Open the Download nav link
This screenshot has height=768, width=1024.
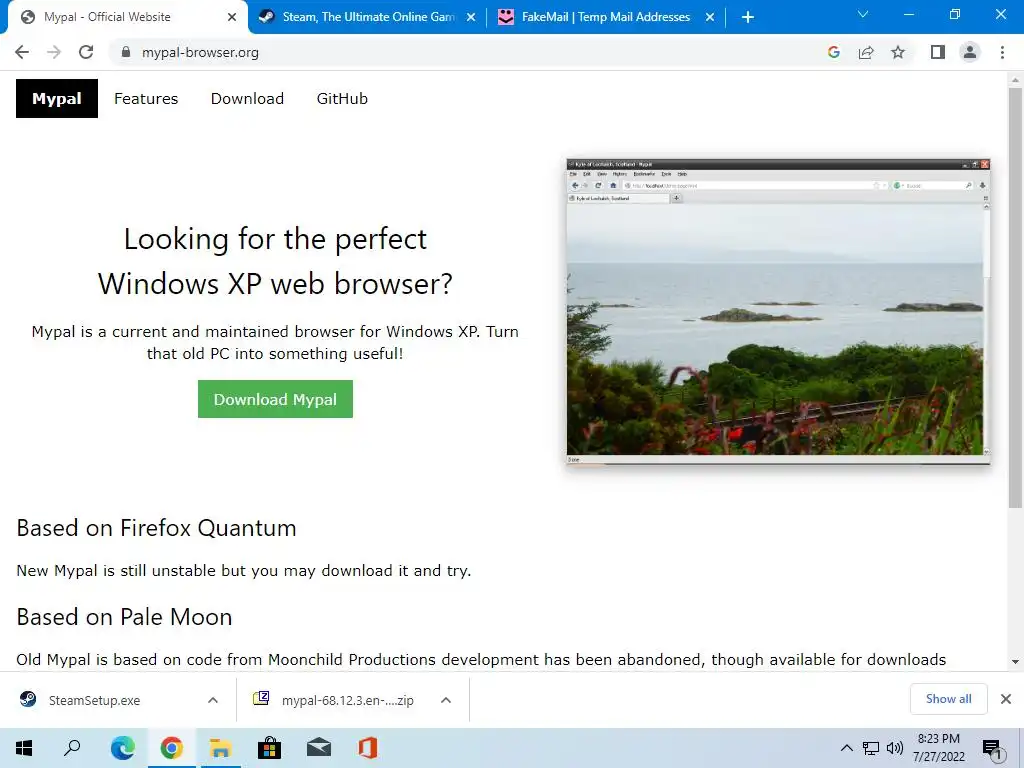pos(248,99)
